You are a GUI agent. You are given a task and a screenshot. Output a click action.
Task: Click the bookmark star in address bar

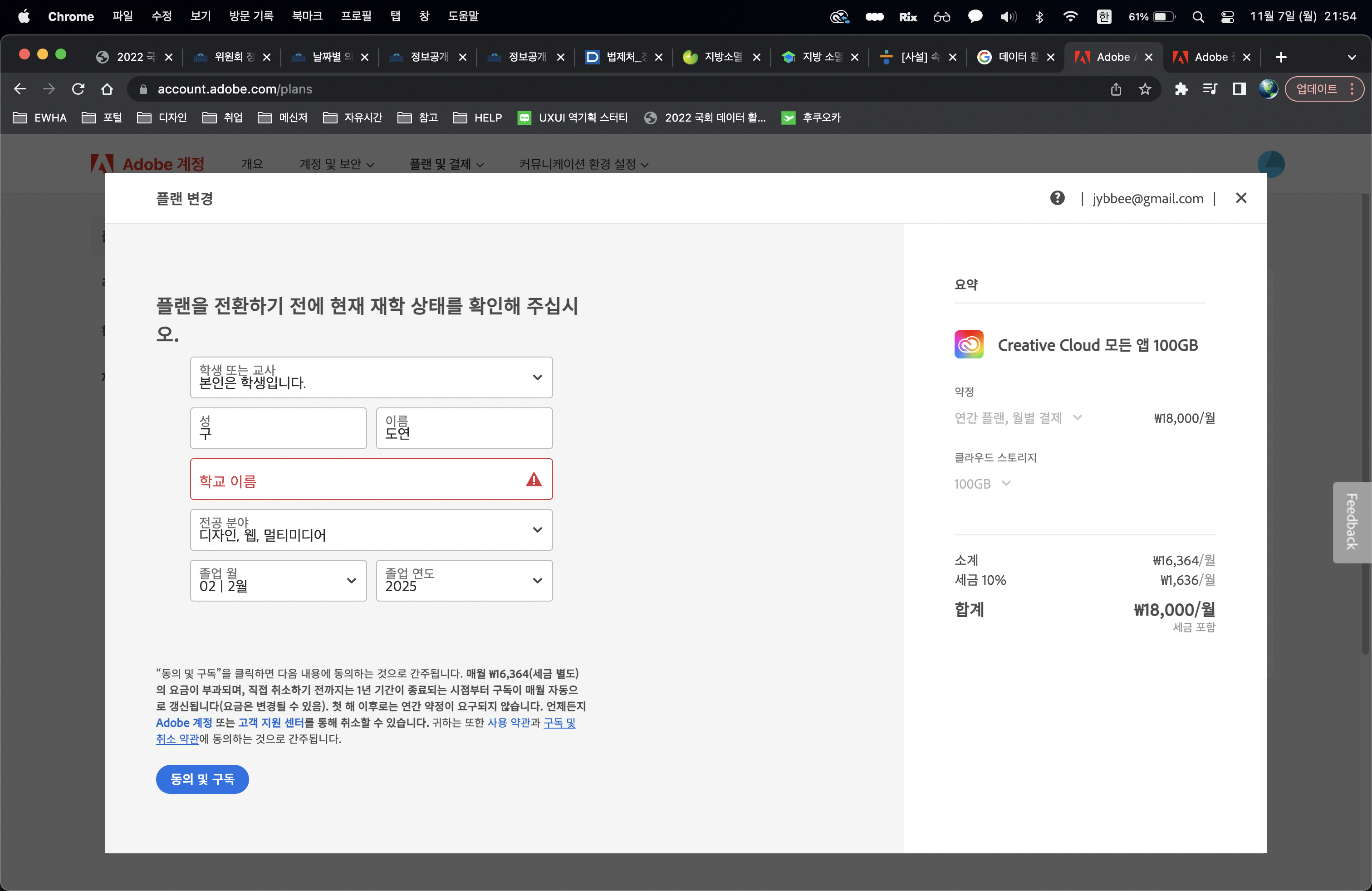click(1144, 89)
